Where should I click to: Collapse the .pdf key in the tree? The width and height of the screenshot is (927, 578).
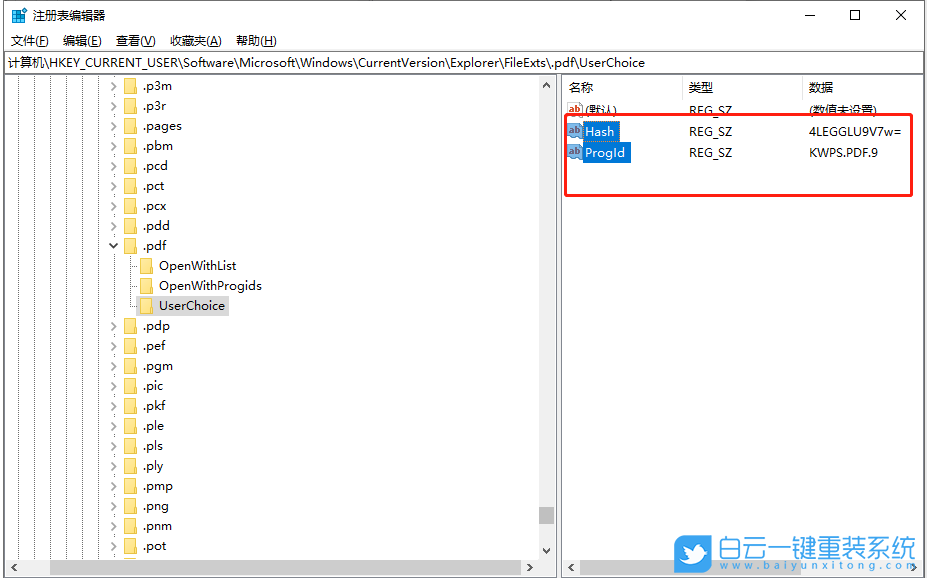[x=113, y=245]
